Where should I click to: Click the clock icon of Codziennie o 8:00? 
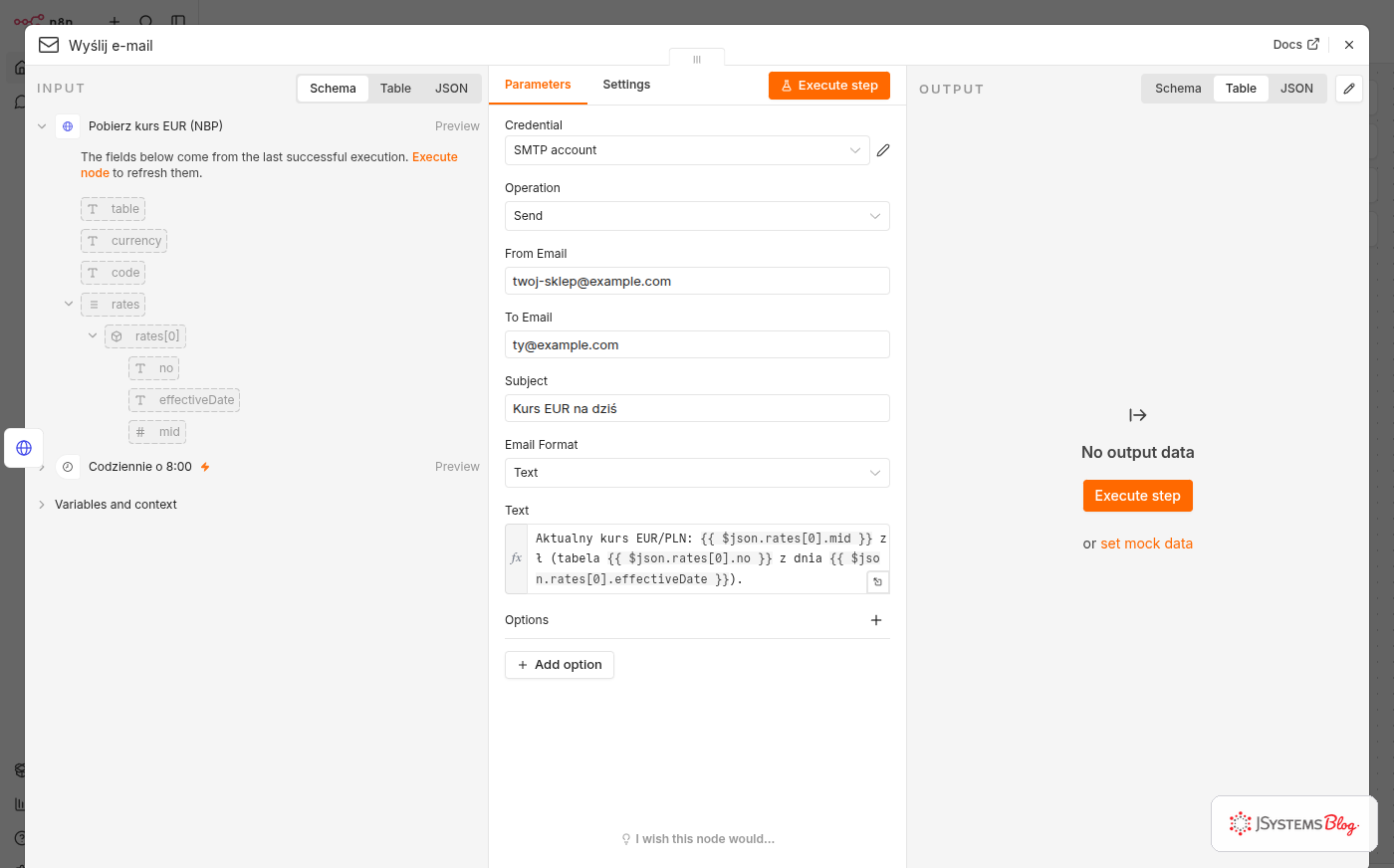[68, 467]
